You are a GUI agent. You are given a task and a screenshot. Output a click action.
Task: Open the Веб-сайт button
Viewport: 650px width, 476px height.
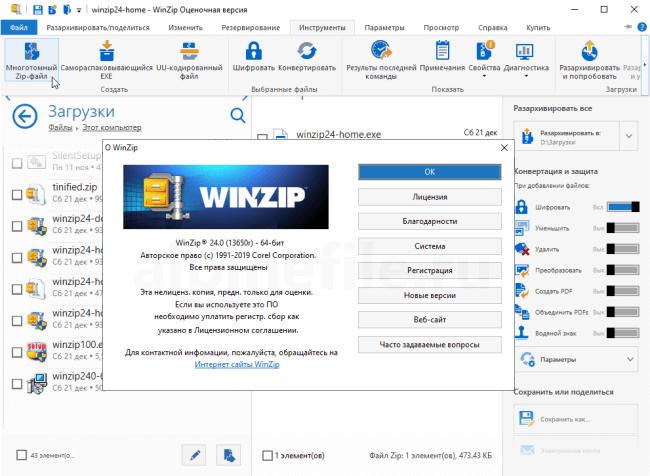tap(429, 320)
